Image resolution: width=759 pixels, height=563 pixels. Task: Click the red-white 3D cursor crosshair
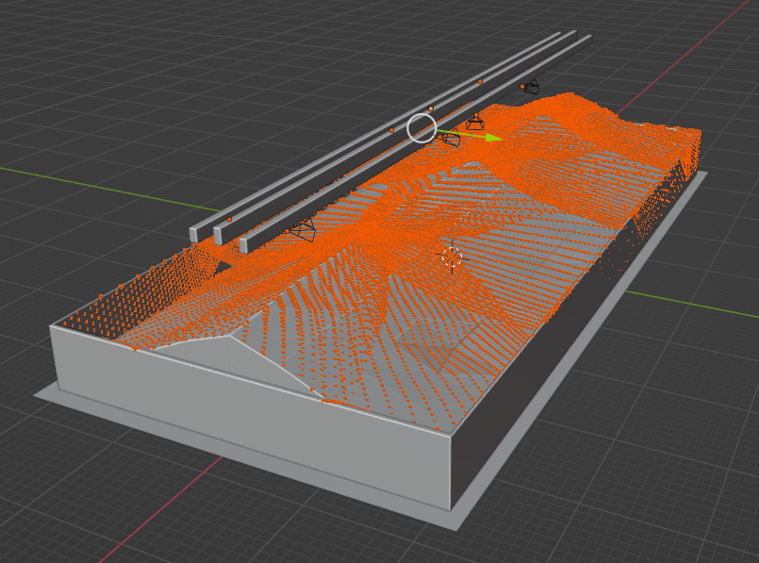(451, 257)
